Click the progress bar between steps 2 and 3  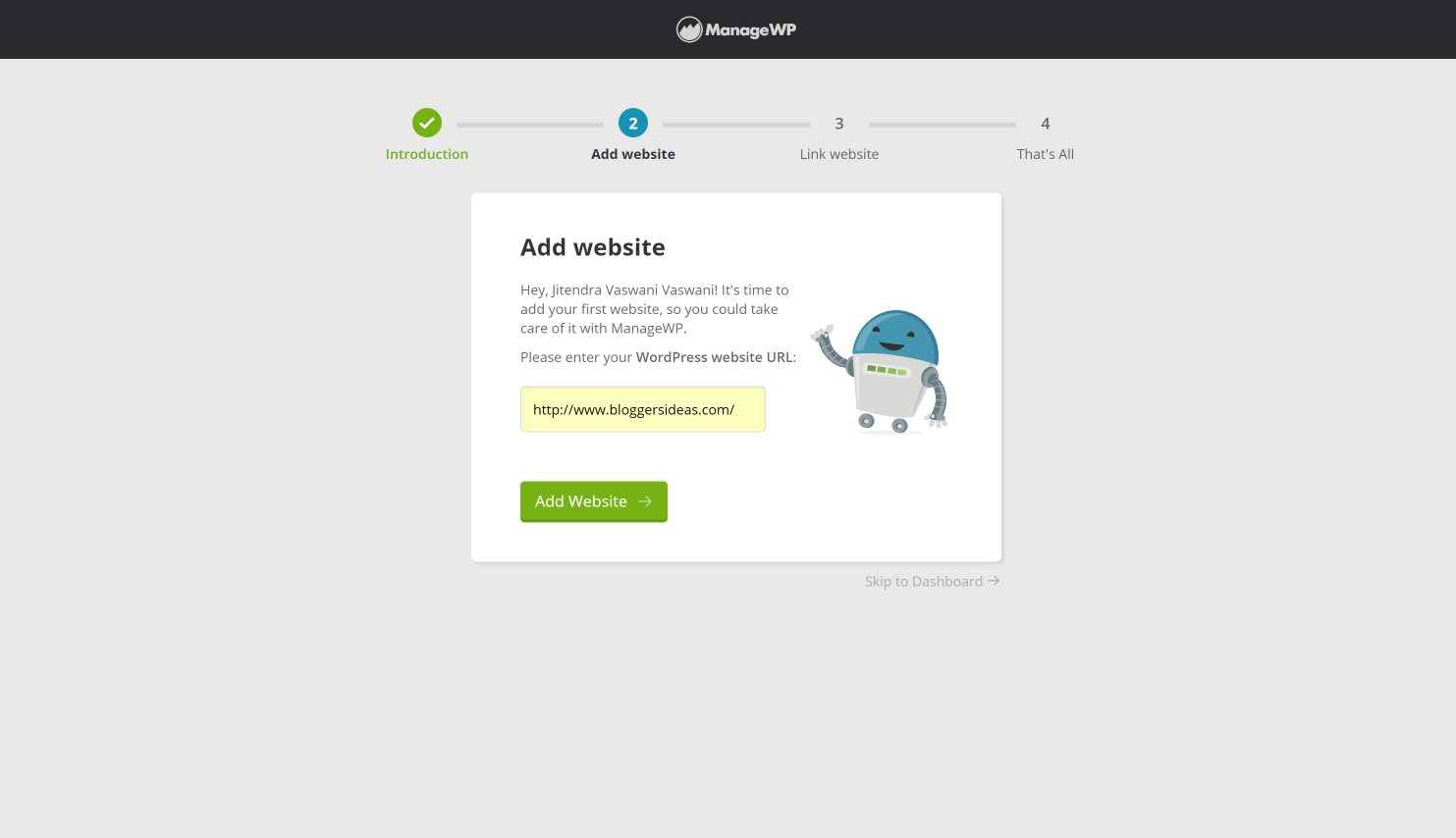735,124
